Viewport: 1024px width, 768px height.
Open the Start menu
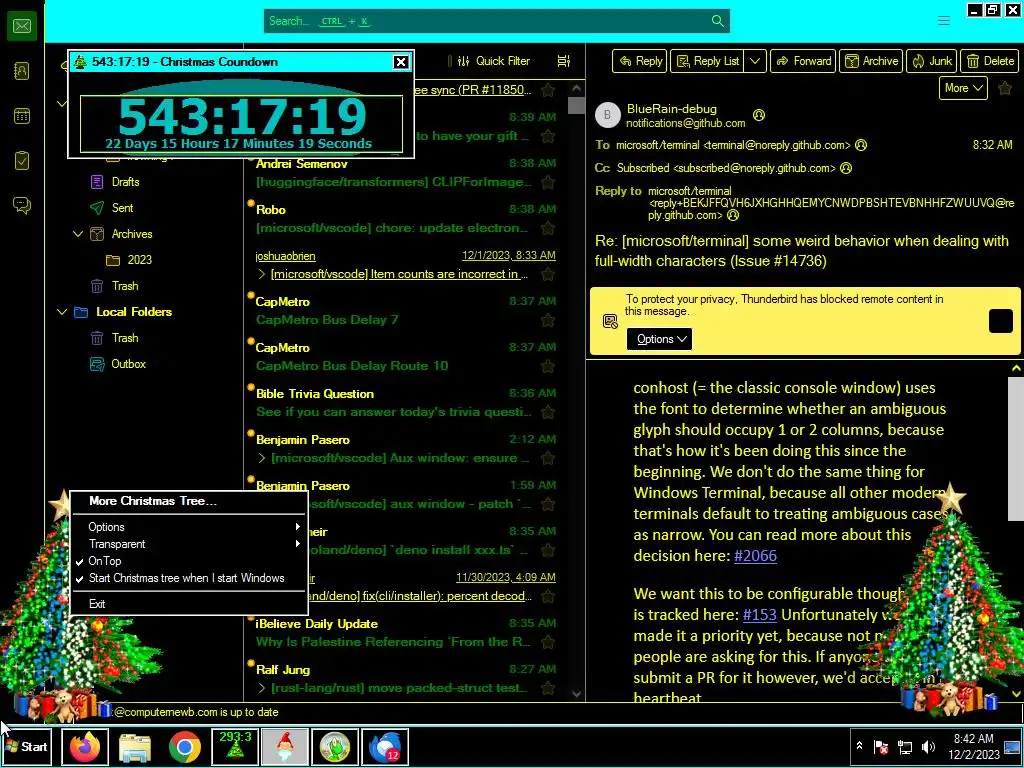pyautogui.click(x=26, y=746)
